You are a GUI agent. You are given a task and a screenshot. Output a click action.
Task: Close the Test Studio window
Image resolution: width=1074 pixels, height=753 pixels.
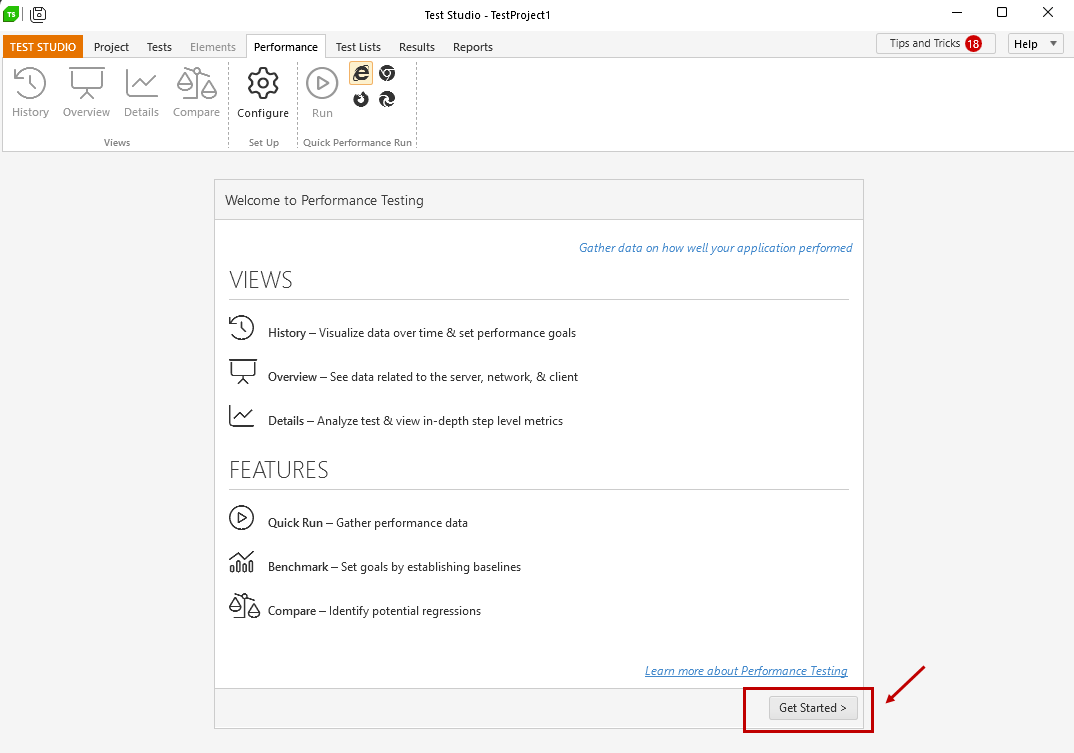pyautogui.click(x=1047, y=12)
